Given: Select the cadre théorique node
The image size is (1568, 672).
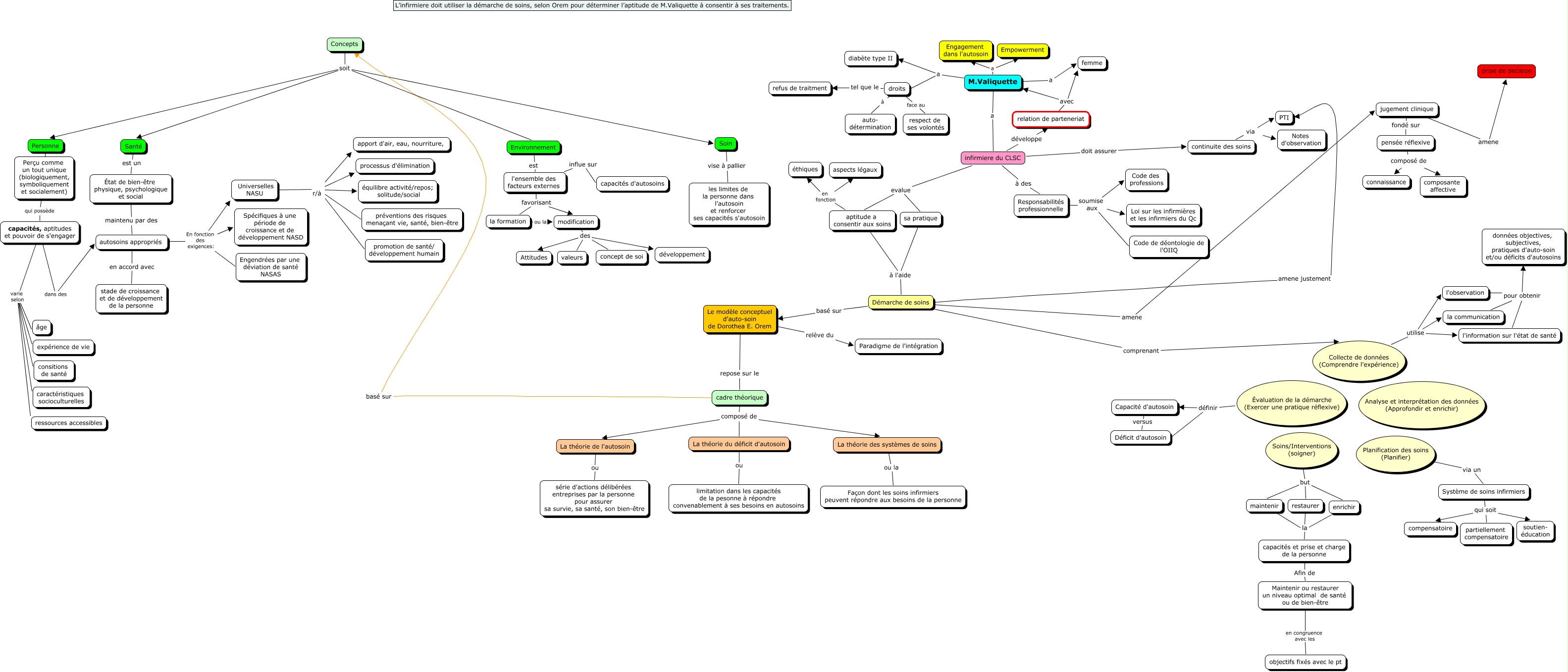Looking at the screenshot, I should pyautogui.click(x=739, y=398).
